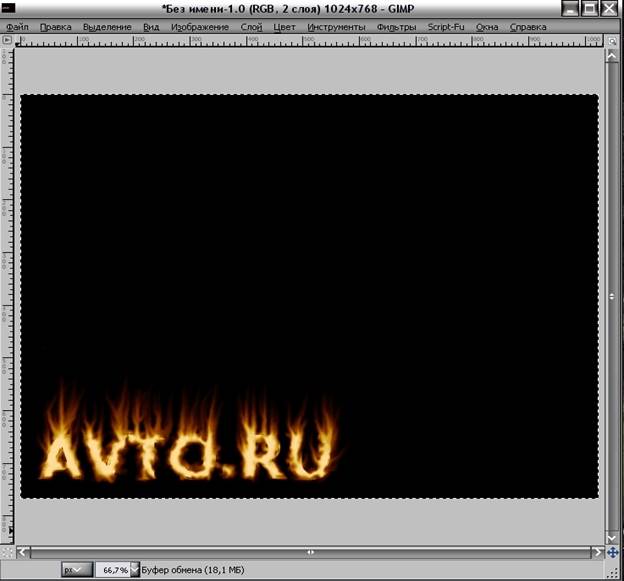Open the Правка menu
This screenshot has height=581, width=624.
pyautogui.click(x=56, y=27)
